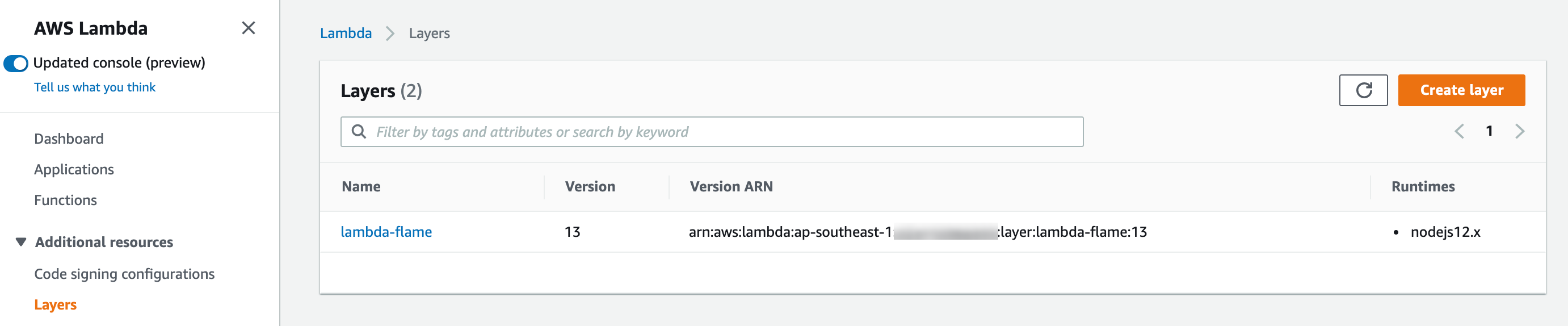Select Layers in the sidebar
Screen dimensions: 1568x326
(x=56, y=304)
